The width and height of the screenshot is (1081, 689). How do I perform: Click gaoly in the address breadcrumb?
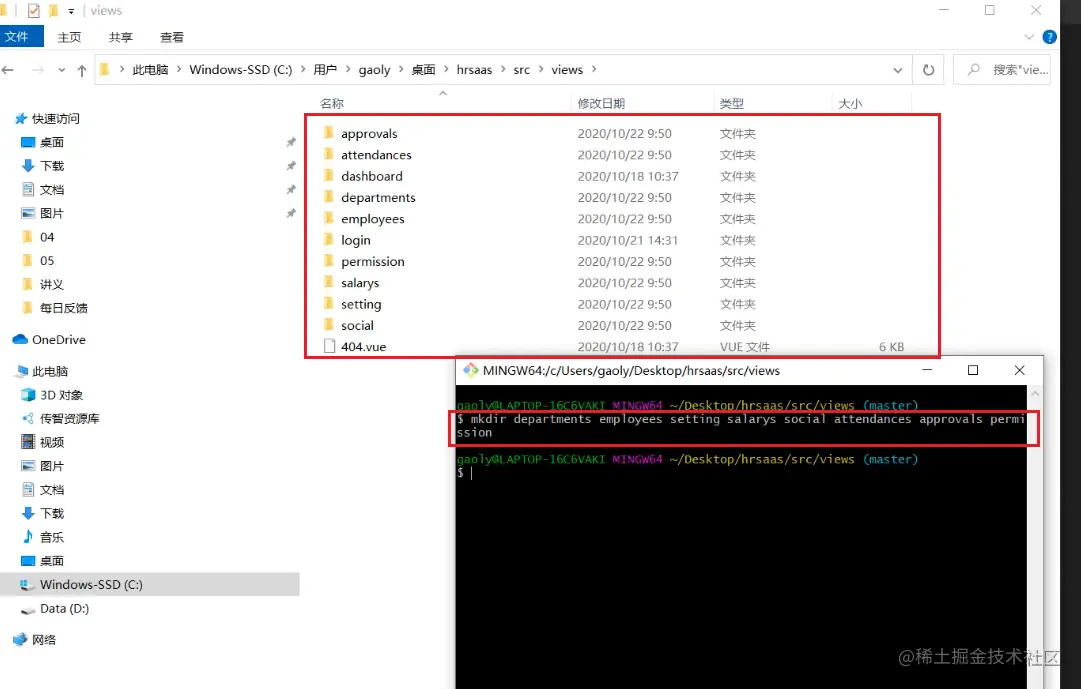coord(374,70)
